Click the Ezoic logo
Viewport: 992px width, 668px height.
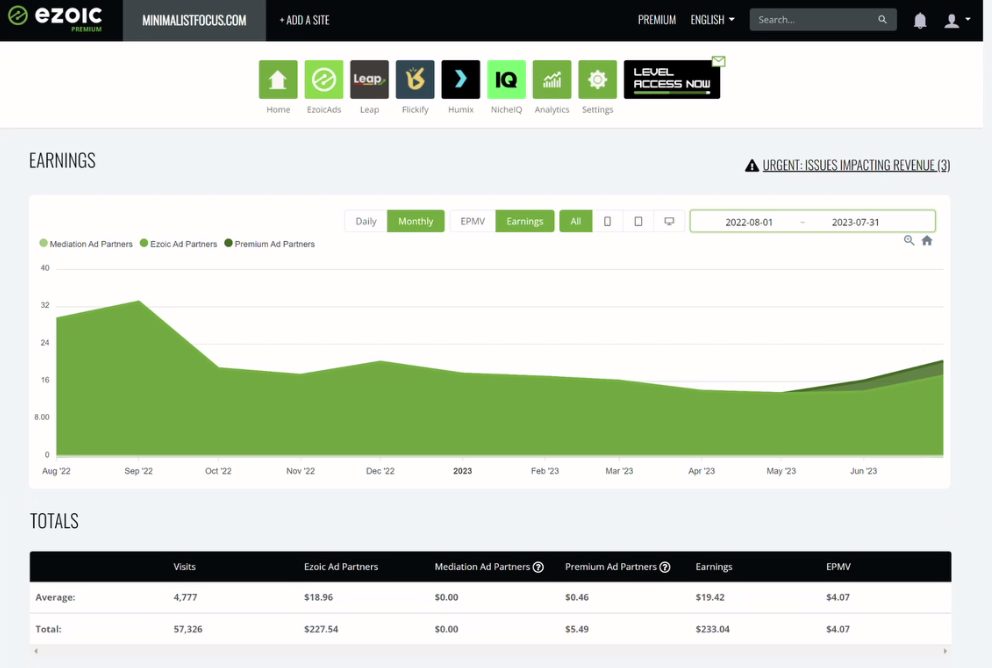coord(55,17)
